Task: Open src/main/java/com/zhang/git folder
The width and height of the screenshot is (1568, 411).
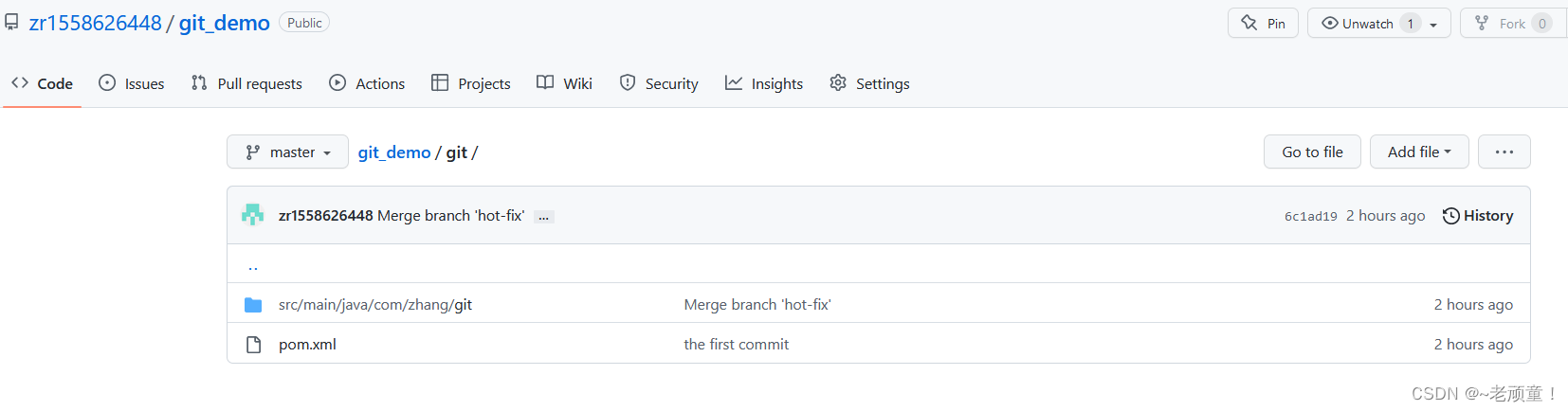Action: pos(375,305)
